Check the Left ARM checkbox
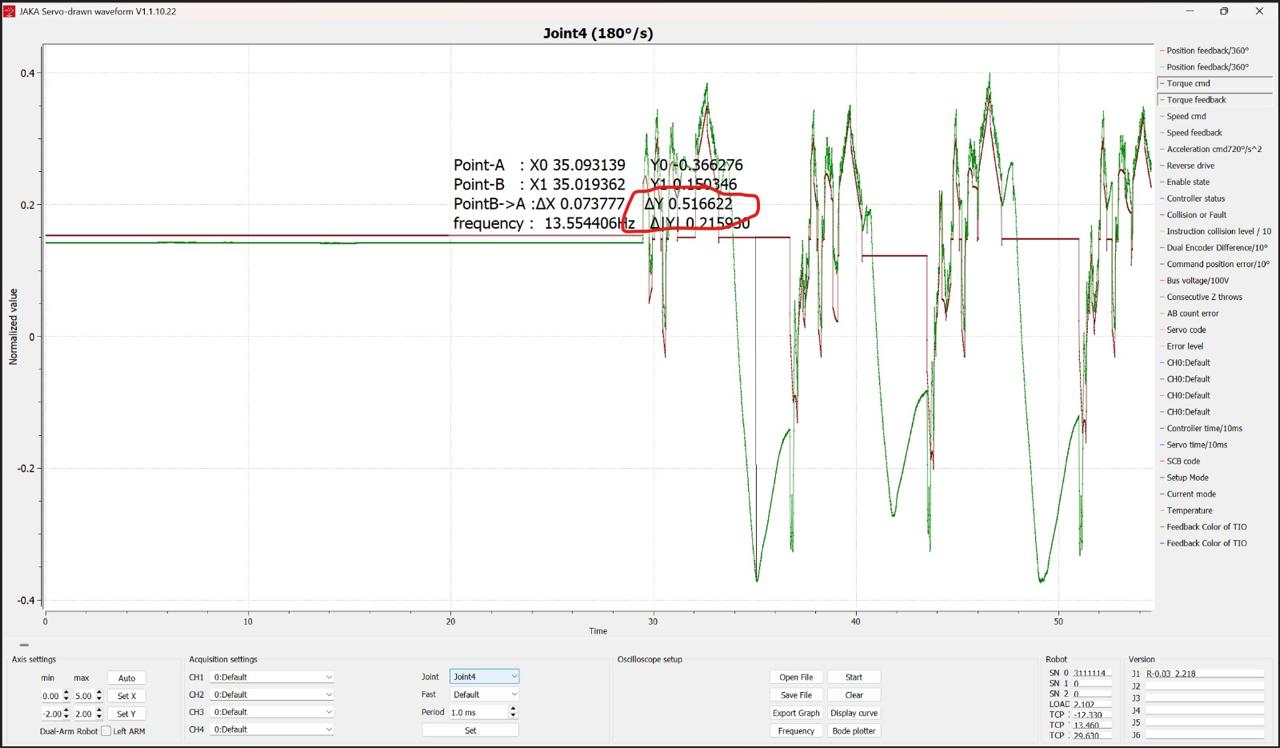The width and height of the screenshot is (1280, 748). (106, 731)
